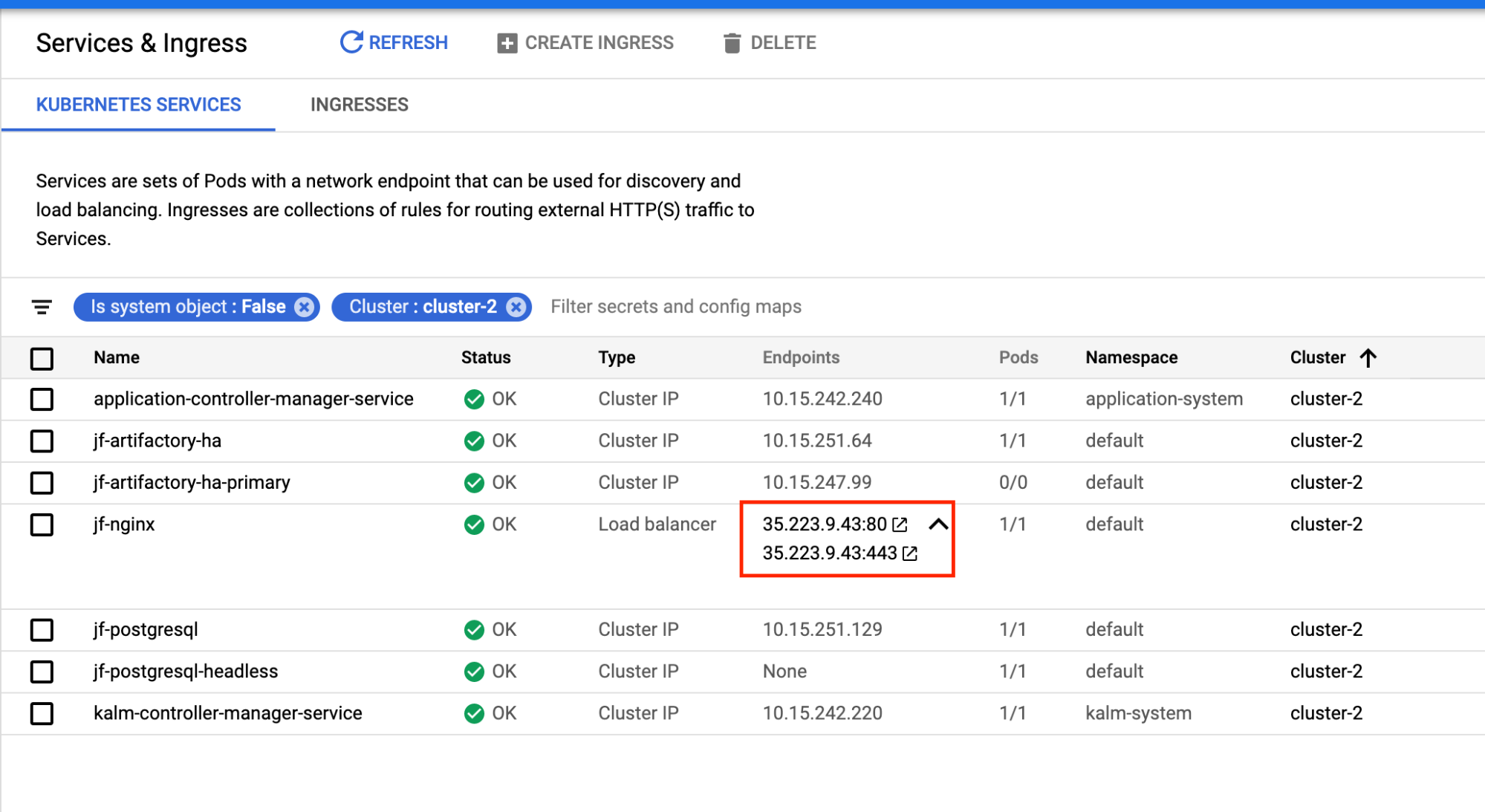The image size is (1485, 812).
Task: Remove the 'Cluster: cluster-2' filter chip
Action: [516, 307]
